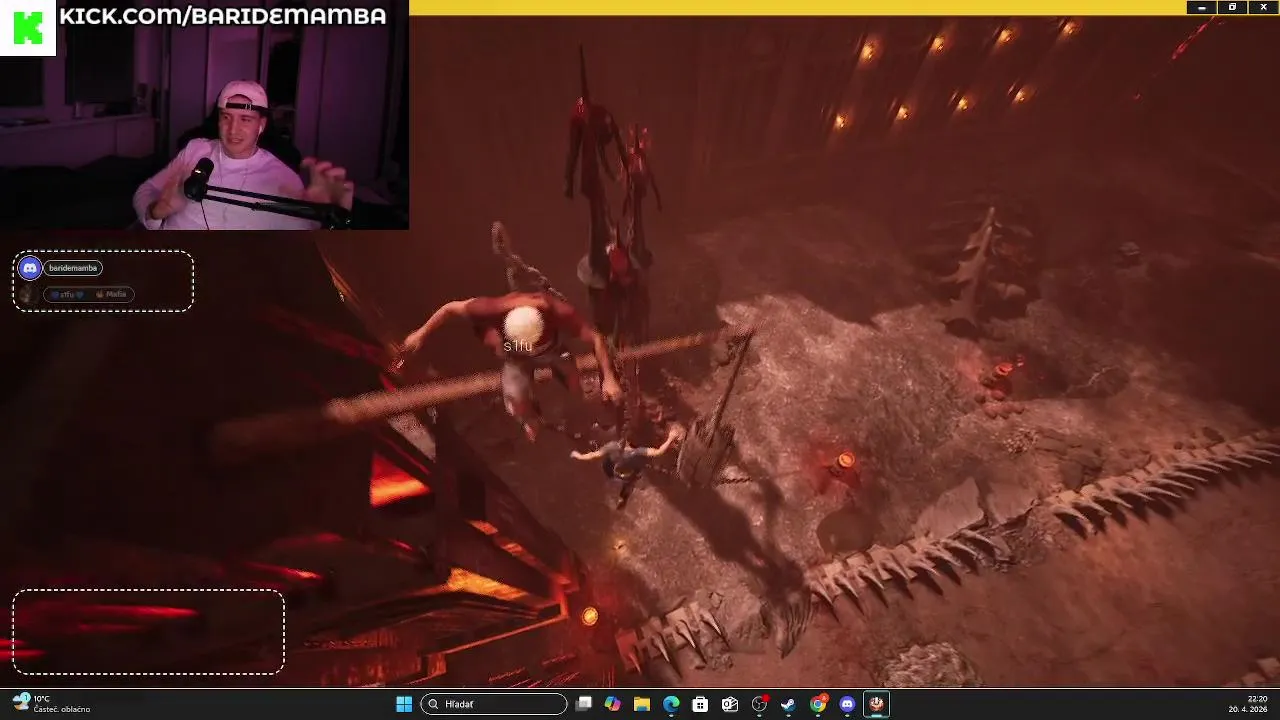
Task: Click the KICK.COM/BARIDEMAMBA overlay text
Action: click(222, 16)
